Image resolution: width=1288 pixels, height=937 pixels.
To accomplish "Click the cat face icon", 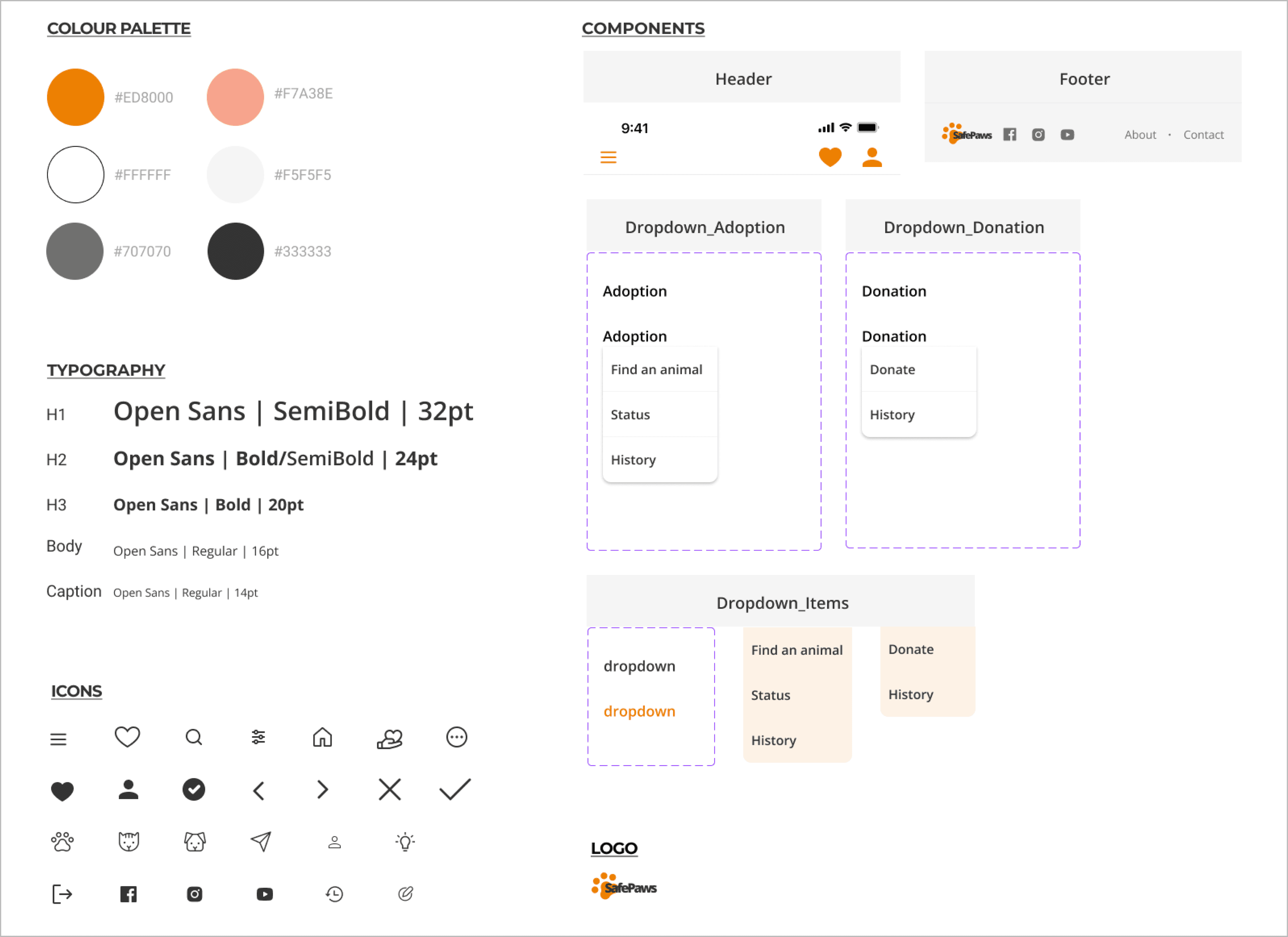I will click(129, 841).
